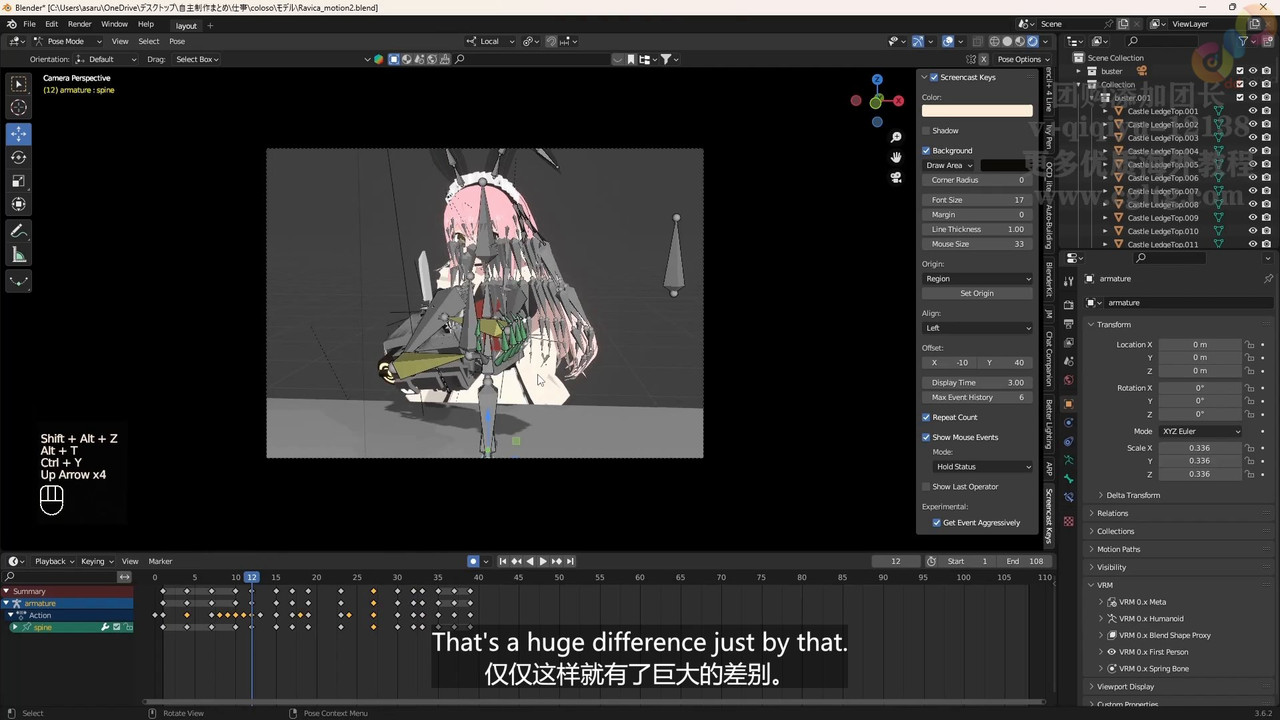Open the Pose Mode dropdown

click(x=65, y=41)
